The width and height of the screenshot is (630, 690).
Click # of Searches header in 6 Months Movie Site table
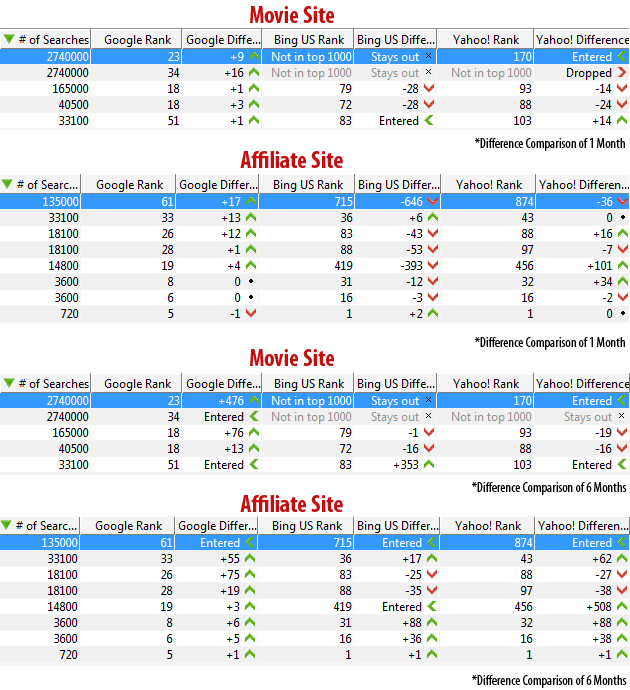[x=46, y=384]
